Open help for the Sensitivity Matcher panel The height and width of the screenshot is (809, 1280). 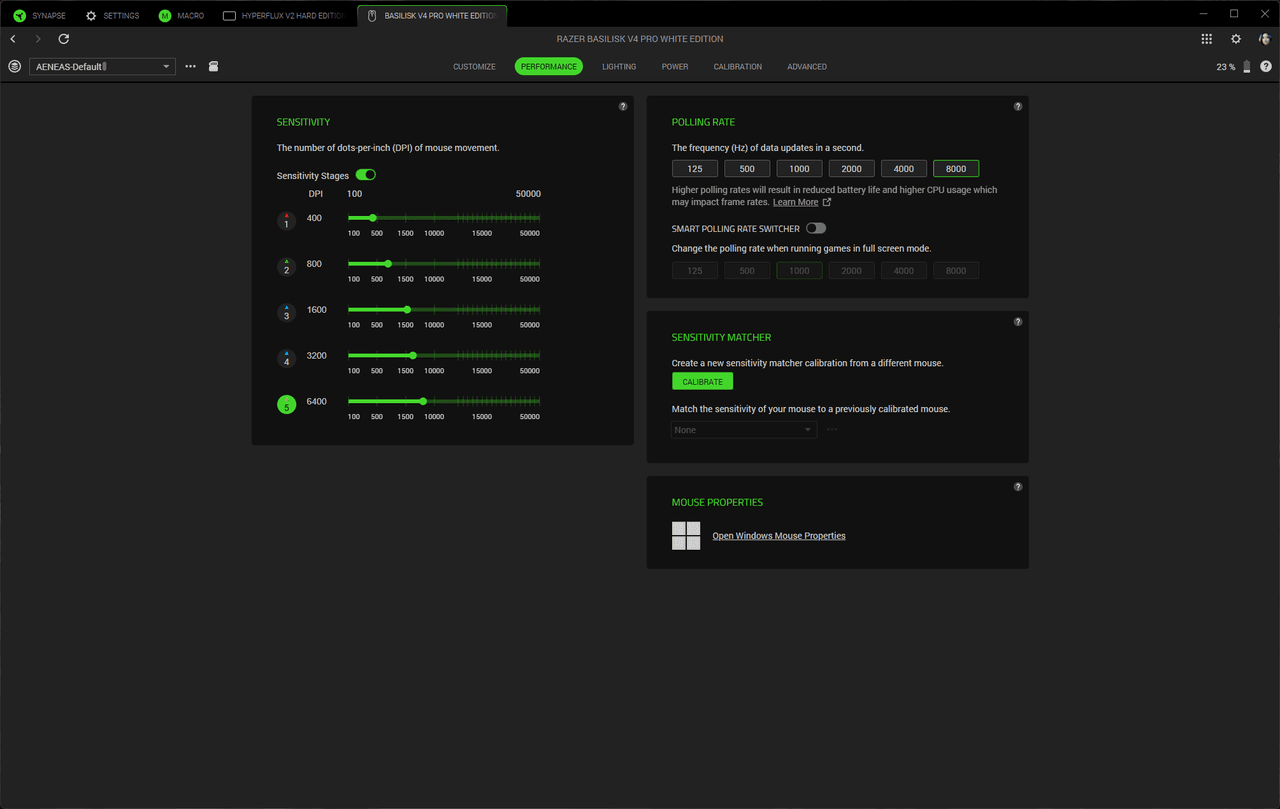tap(1018, 322)
